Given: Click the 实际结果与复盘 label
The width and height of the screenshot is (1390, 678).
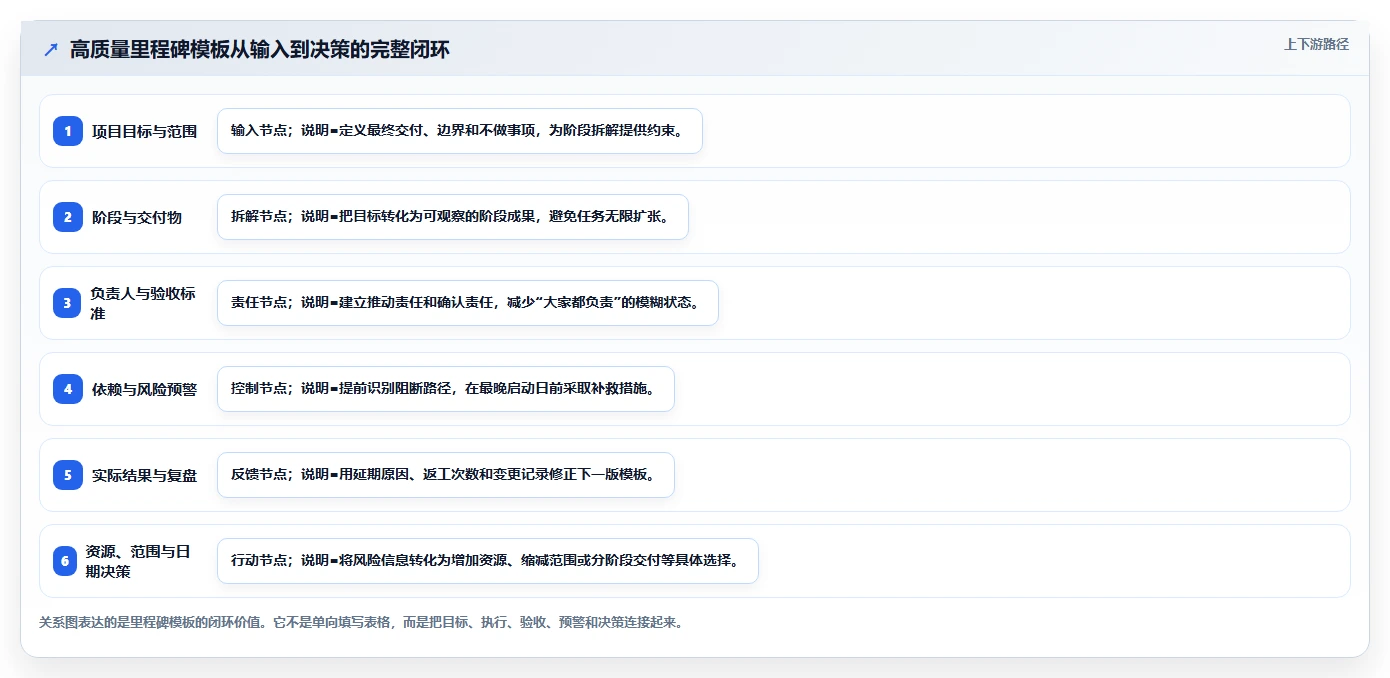Looking at the screenshot, I should [x=145, y=475].
